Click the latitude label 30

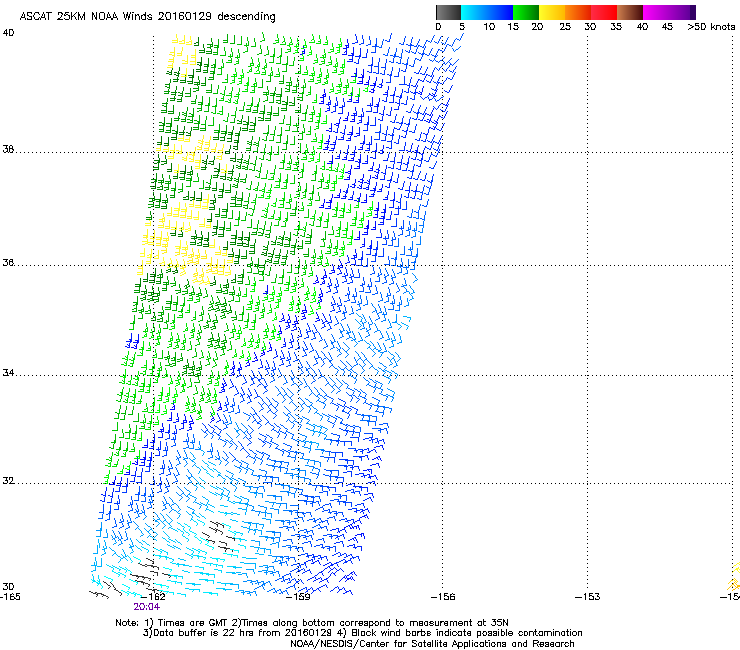8,586
